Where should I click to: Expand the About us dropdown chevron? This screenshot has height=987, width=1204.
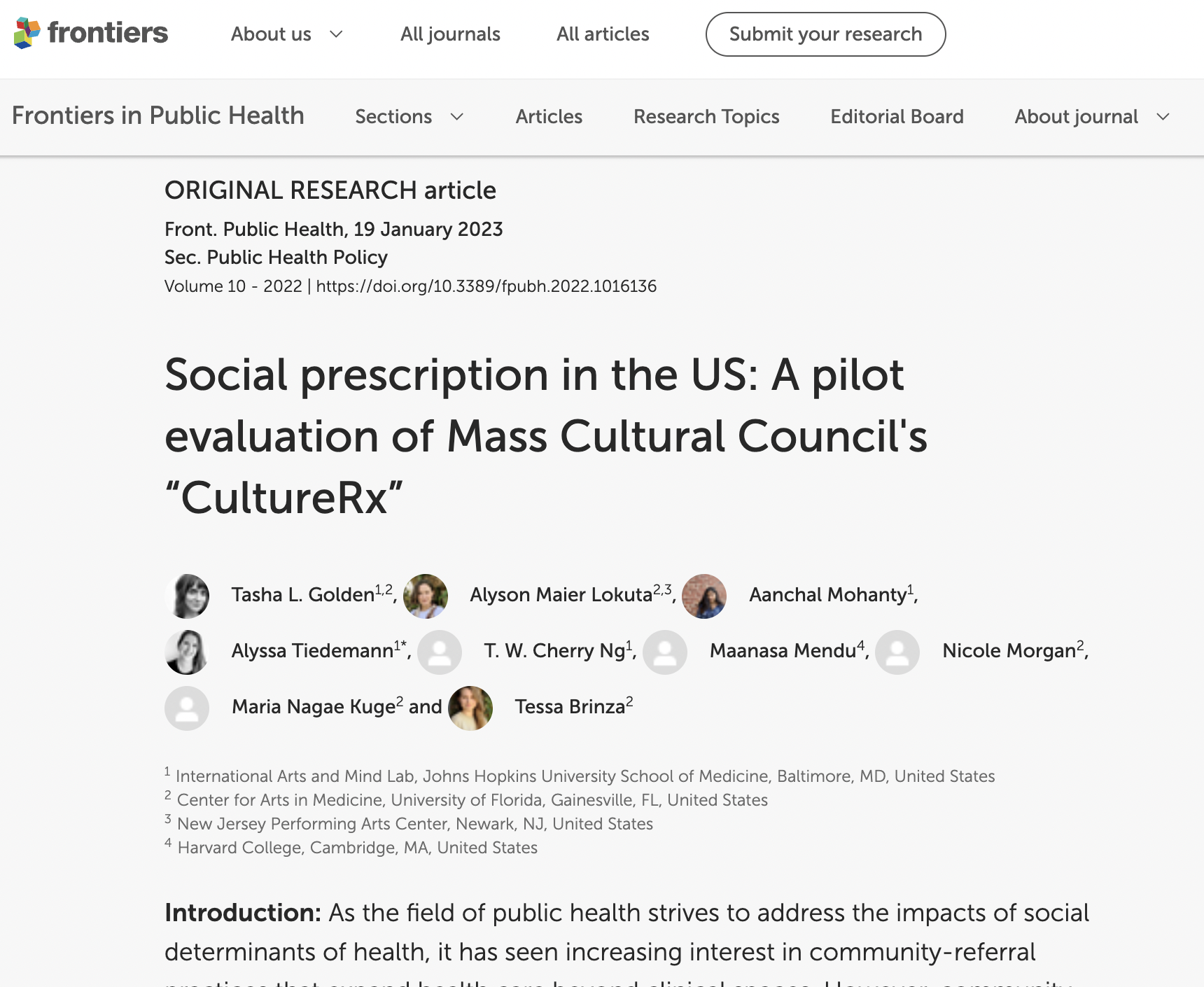pos(336,34)
